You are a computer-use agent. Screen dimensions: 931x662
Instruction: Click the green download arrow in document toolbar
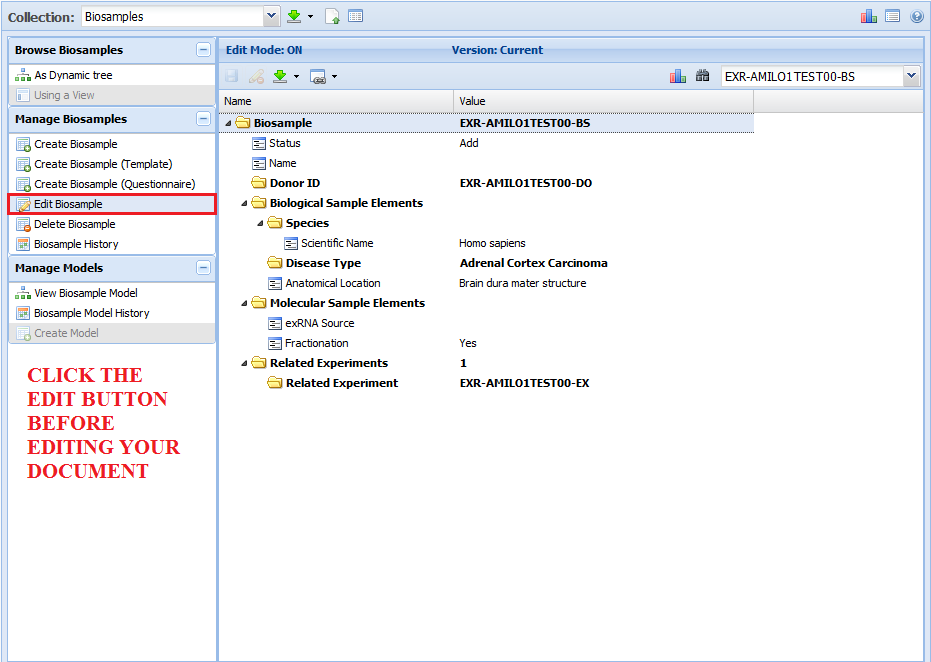click(x=281, y=76)
